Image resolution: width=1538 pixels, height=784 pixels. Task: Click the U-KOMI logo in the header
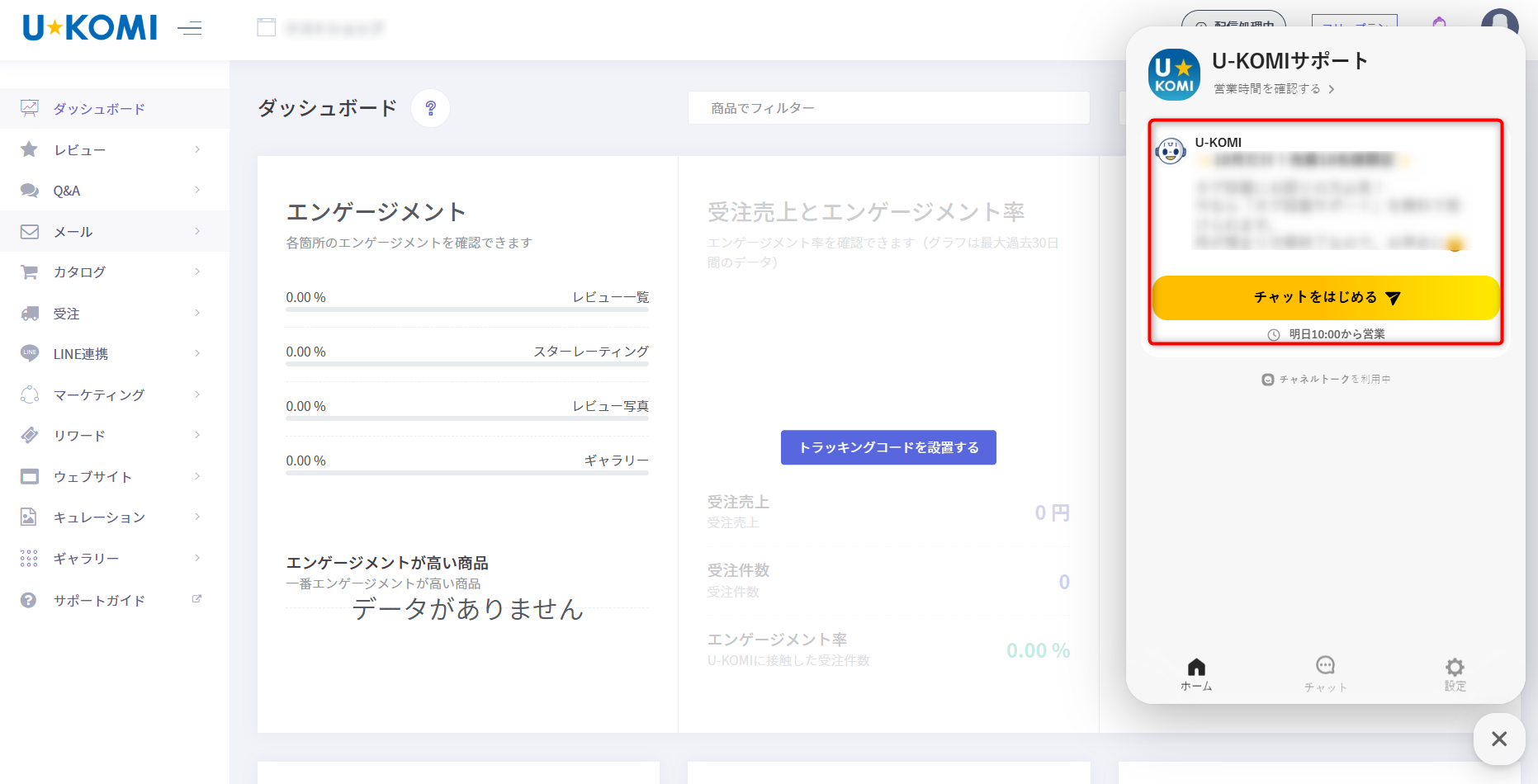(x=90, y=29)
